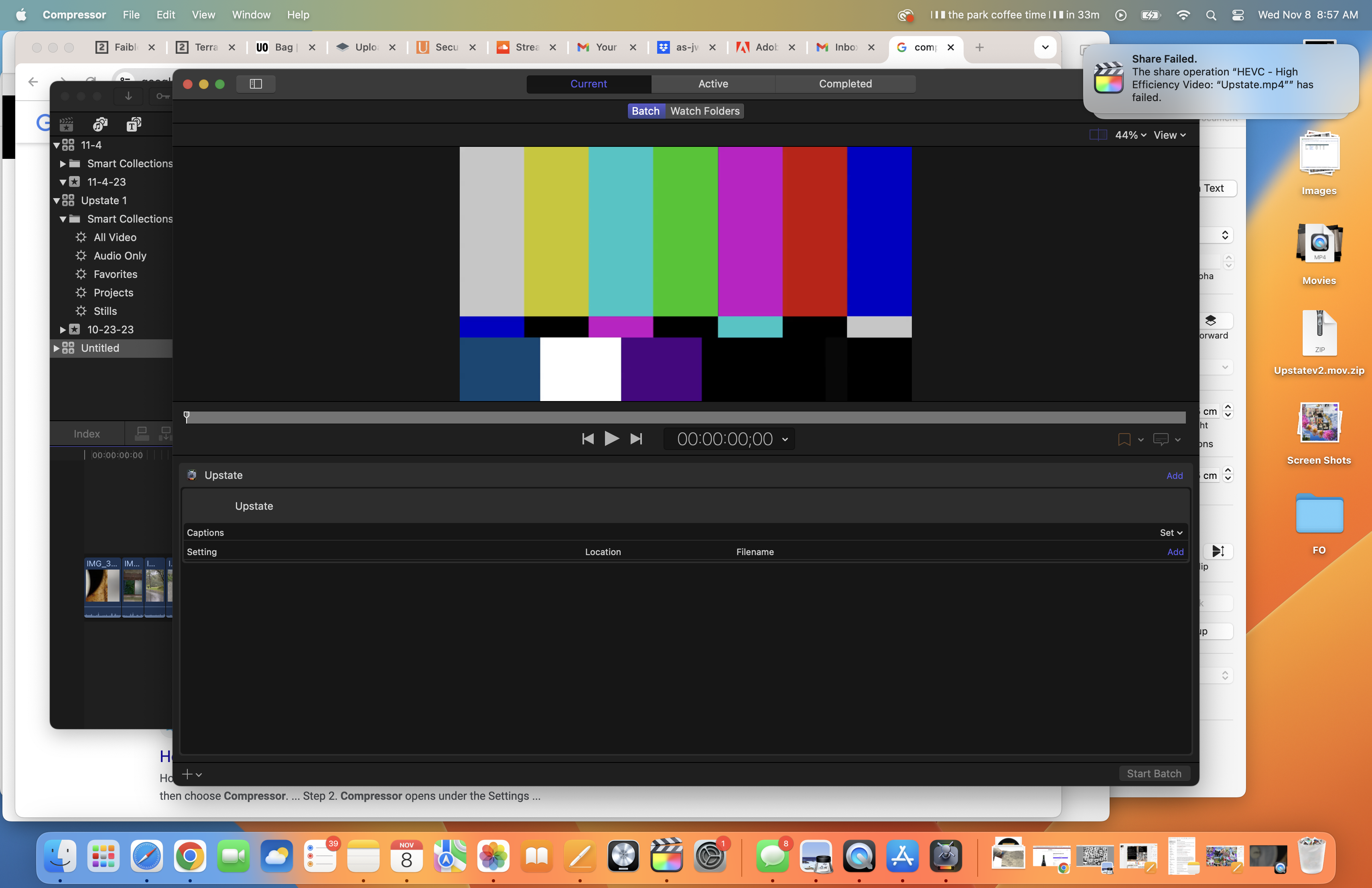Expand the 10-23-23 event
1372x888 pixels.
63,330
